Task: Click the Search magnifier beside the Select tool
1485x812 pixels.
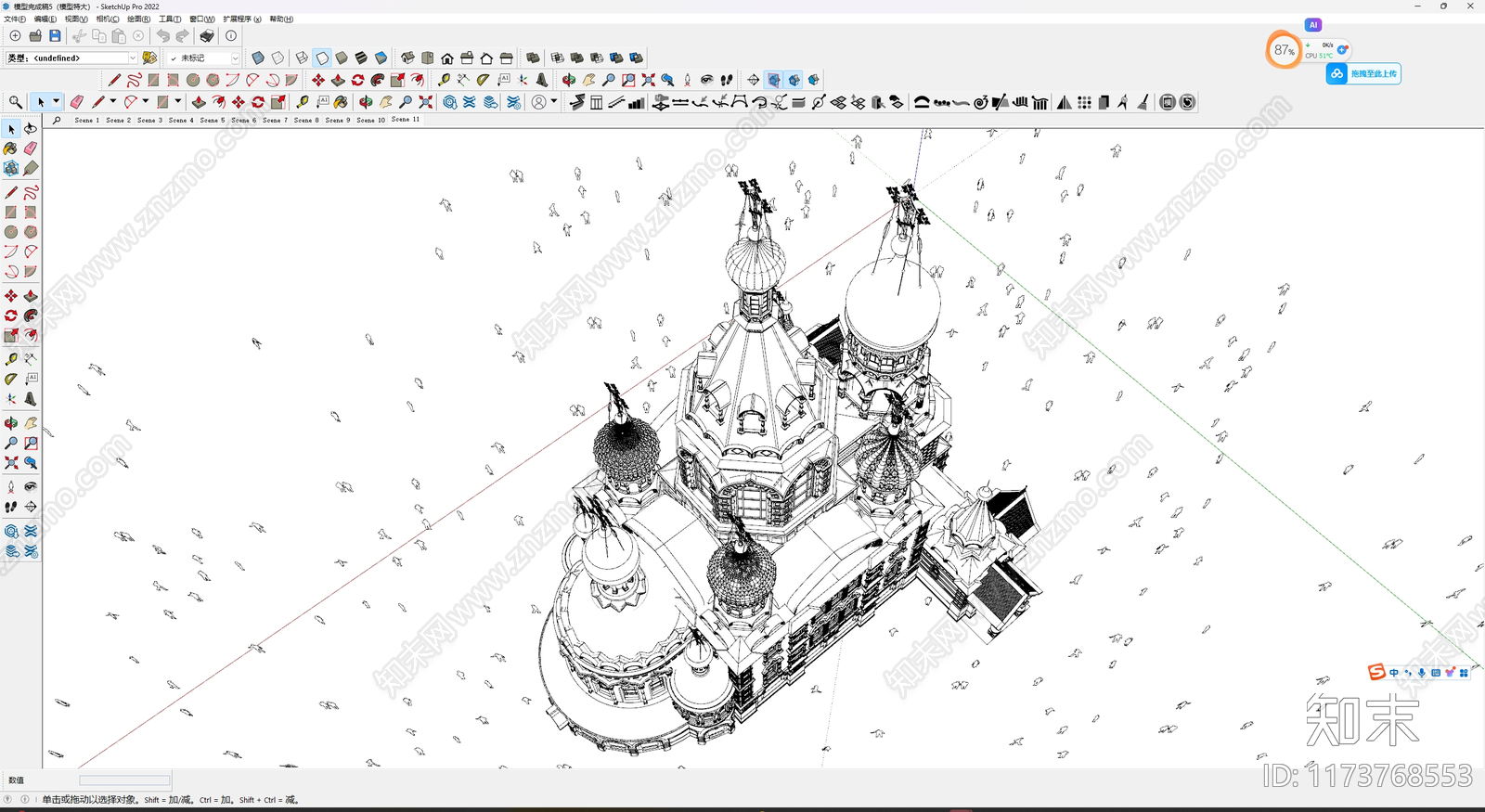Action: pos(16,102)
